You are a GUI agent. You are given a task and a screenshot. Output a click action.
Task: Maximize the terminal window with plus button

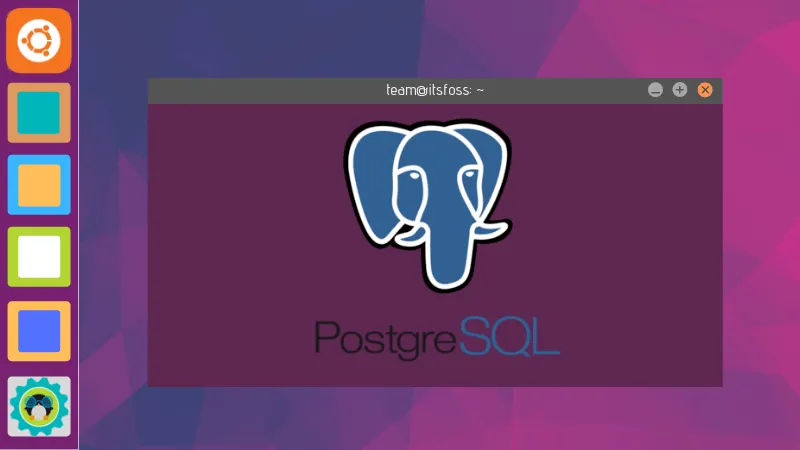680,90
